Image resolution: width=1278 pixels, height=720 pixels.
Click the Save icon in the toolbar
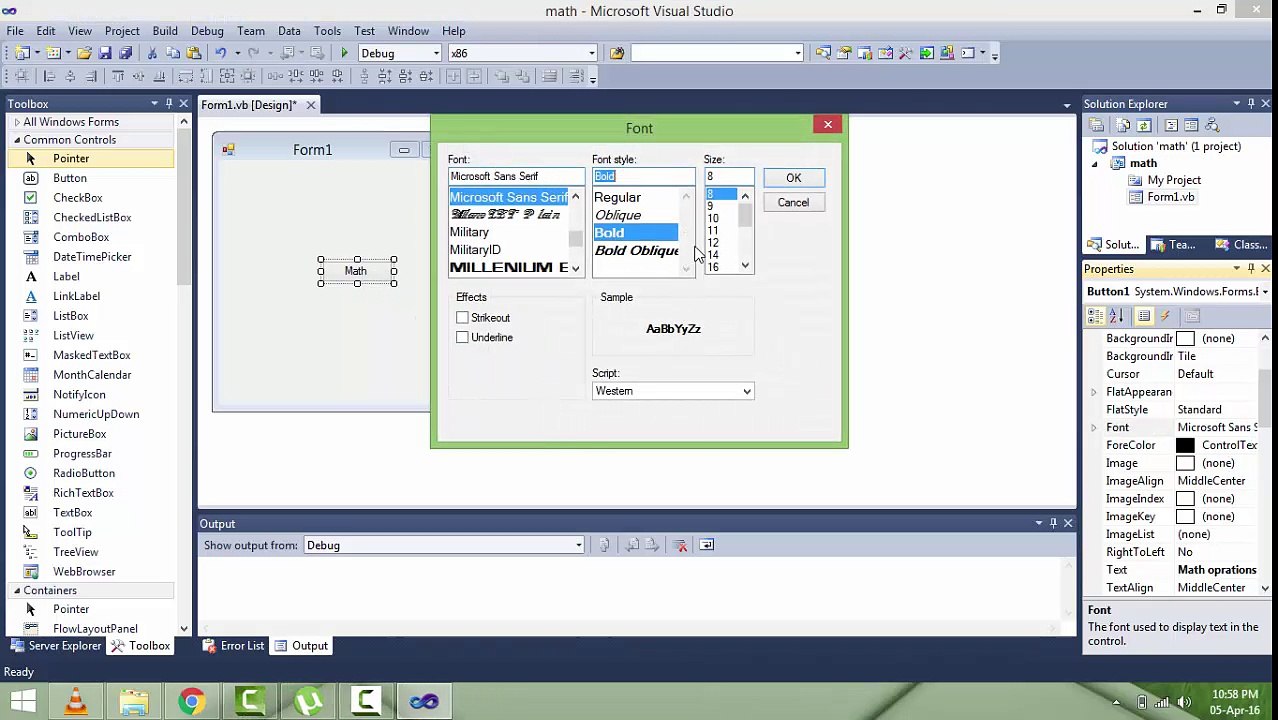coord(105,53)
